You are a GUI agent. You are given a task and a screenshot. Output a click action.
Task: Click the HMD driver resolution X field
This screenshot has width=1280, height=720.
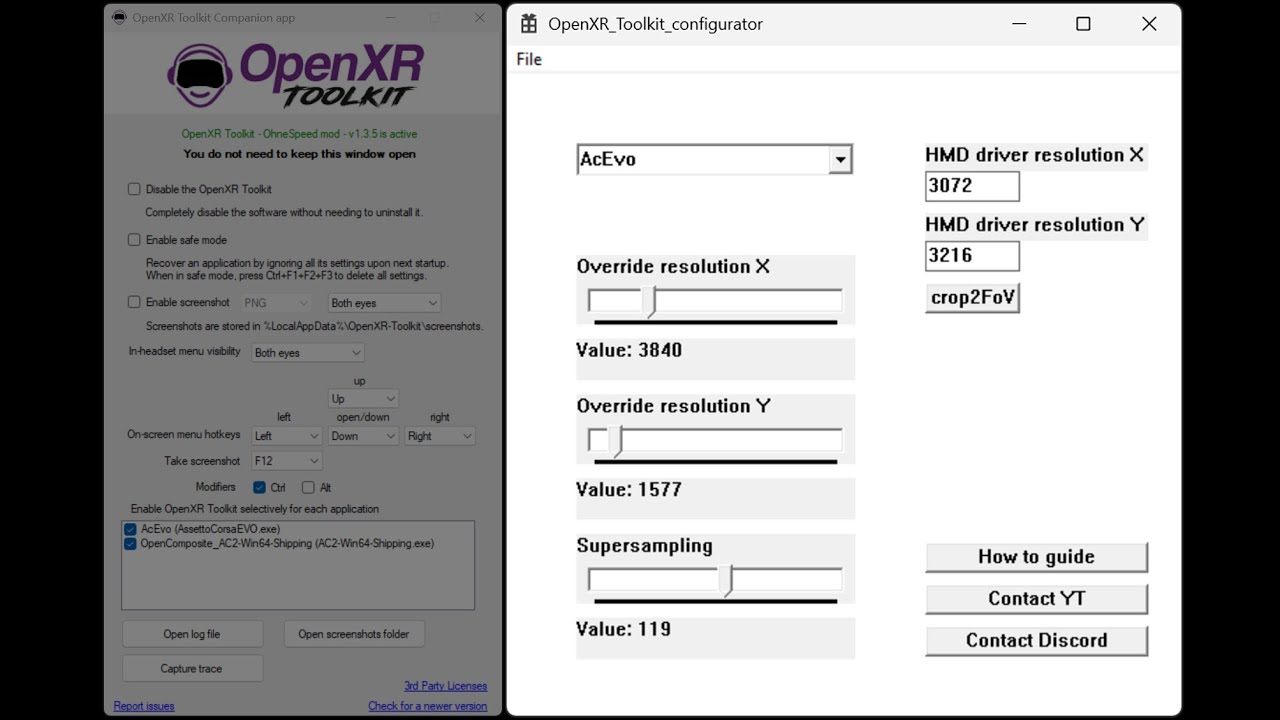(x=972, y=186)
